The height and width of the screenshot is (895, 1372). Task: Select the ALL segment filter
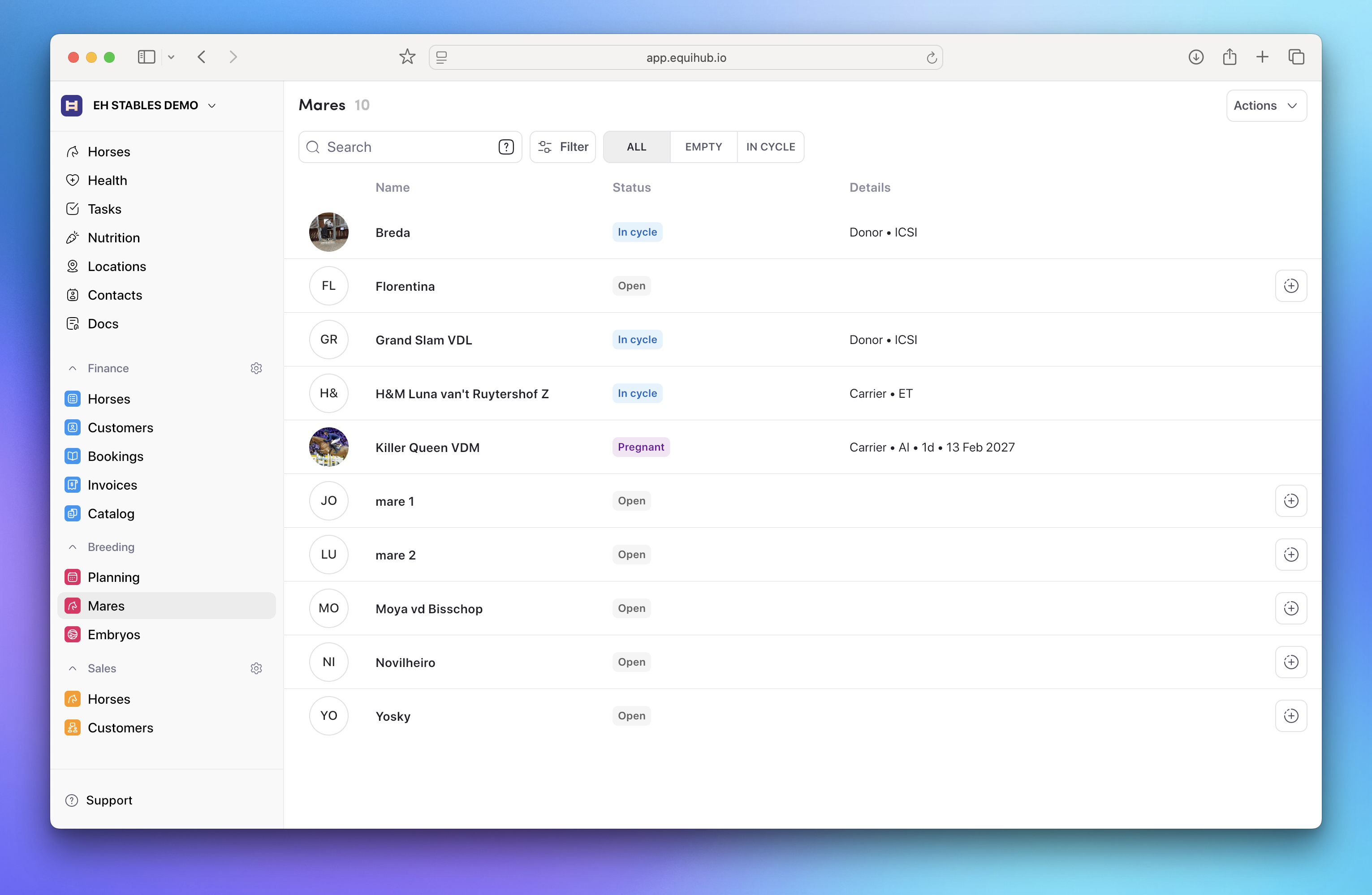pyautogui.click(x=636, y=147)
